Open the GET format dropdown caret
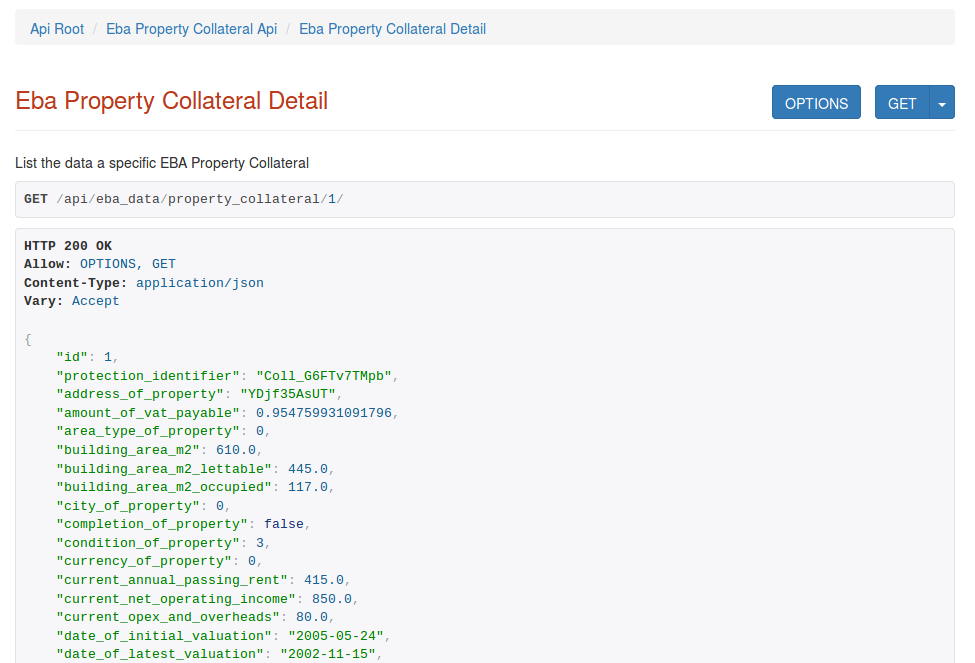The width and height of the screenshot is (975, 663). [942, 103]
